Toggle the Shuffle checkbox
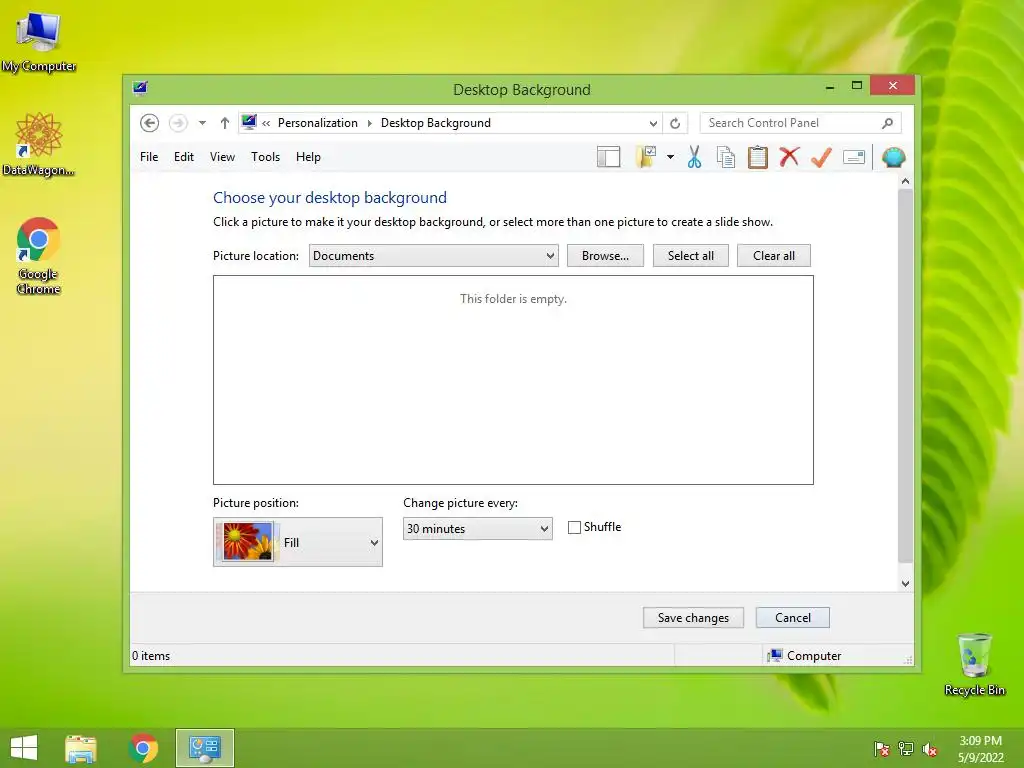This screenshot has width=1024, height=768. [x=574, y=528]
